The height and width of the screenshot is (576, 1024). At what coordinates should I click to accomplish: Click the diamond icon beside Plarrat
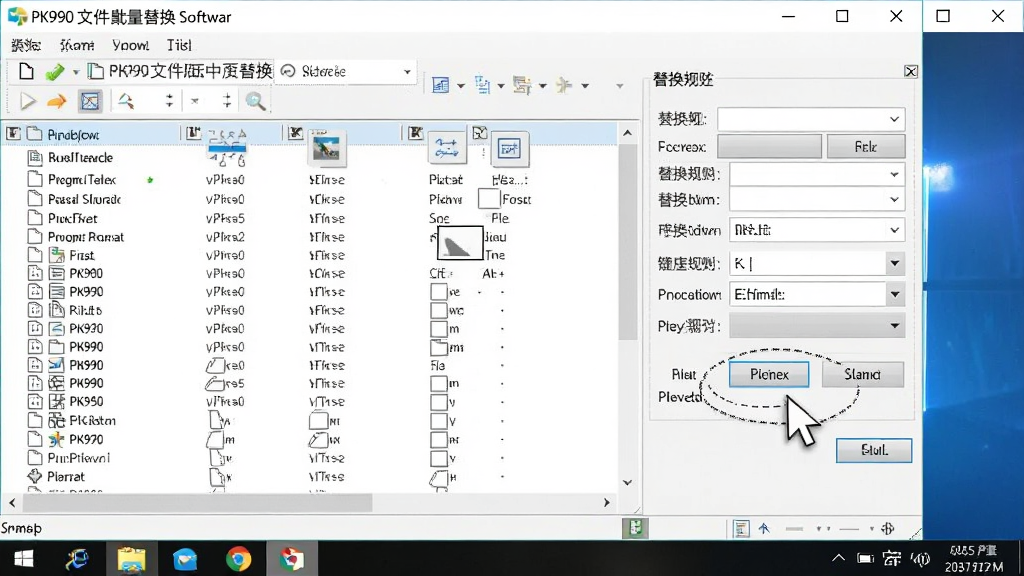coord(35,477)
